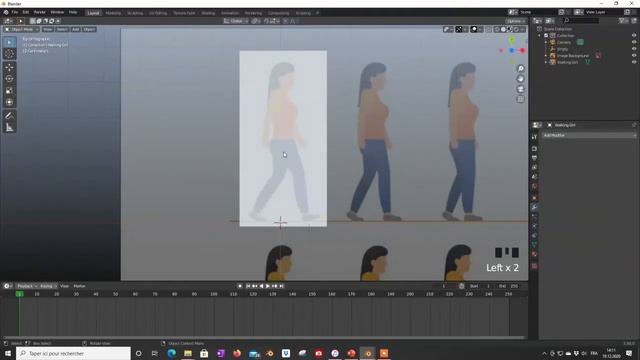Click the blue Z axis gizmo ball
The height and width of the screenshot is (360, 640).
tap(512, 50)
